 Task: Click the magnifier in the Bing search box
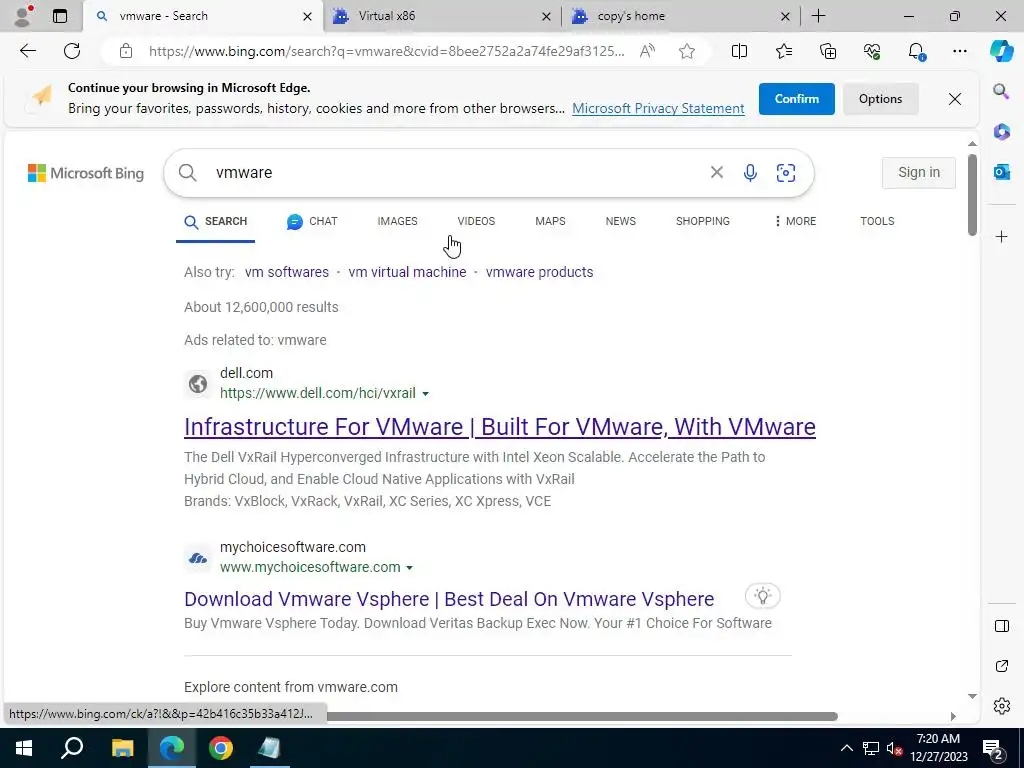coord(187,172)
